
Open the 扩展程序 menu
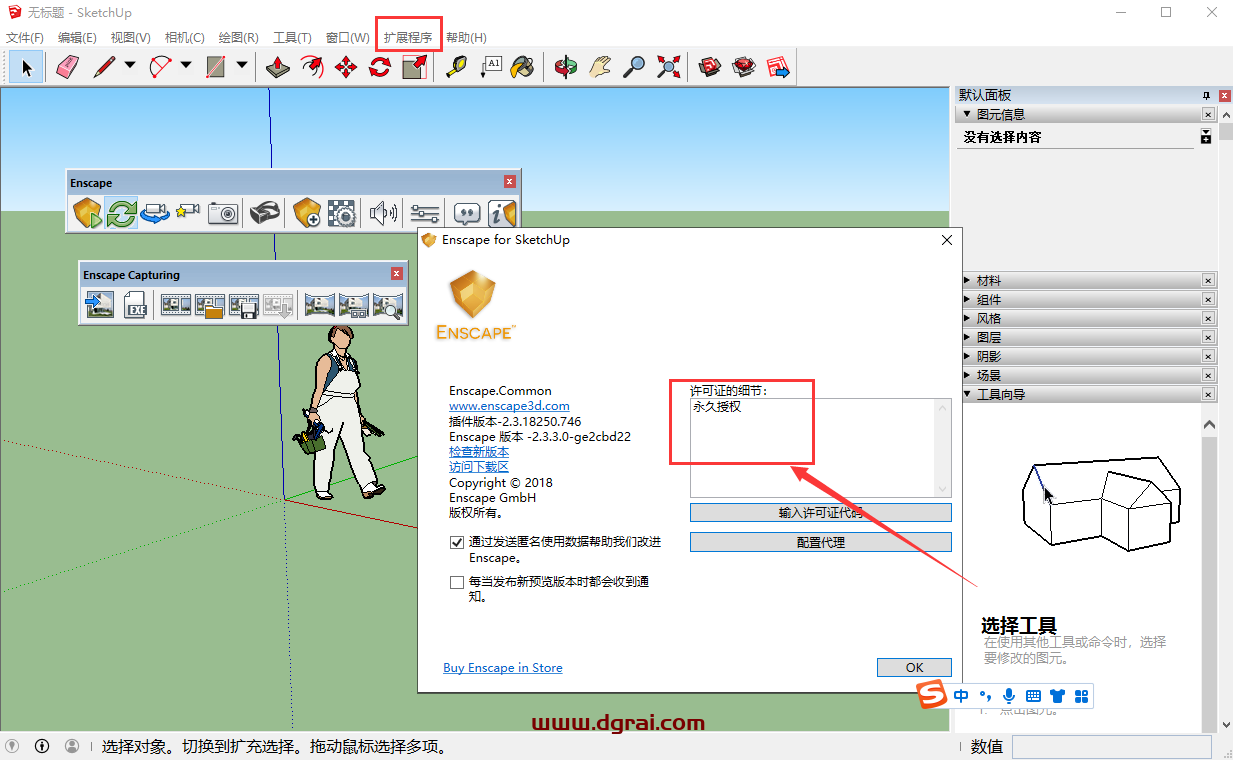(408, 37)
